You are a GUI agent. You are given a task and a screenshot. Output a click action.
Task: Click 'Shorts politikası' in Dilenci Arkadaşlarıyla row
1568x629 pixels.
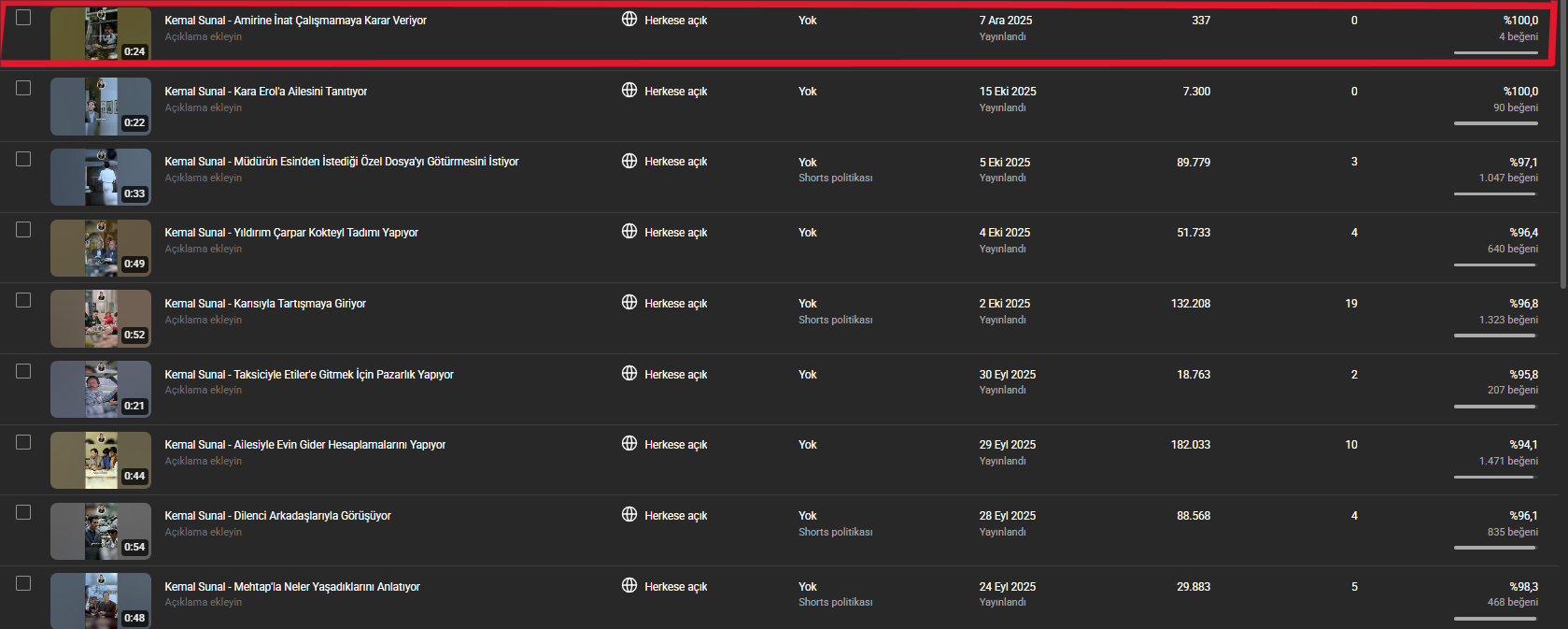(835, 532)
